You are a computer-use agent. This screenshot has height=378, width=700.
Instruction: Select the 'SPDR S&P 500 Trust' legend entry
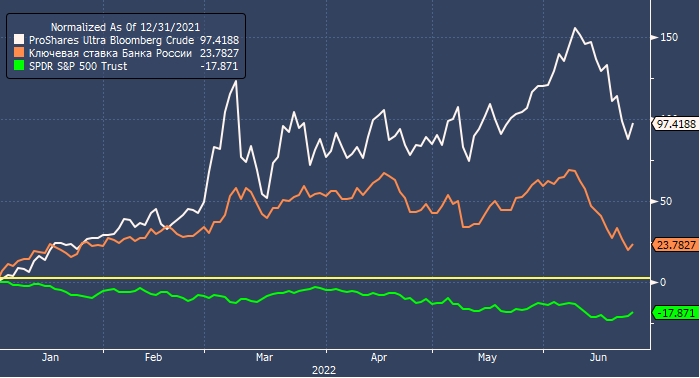click(78, 66)
